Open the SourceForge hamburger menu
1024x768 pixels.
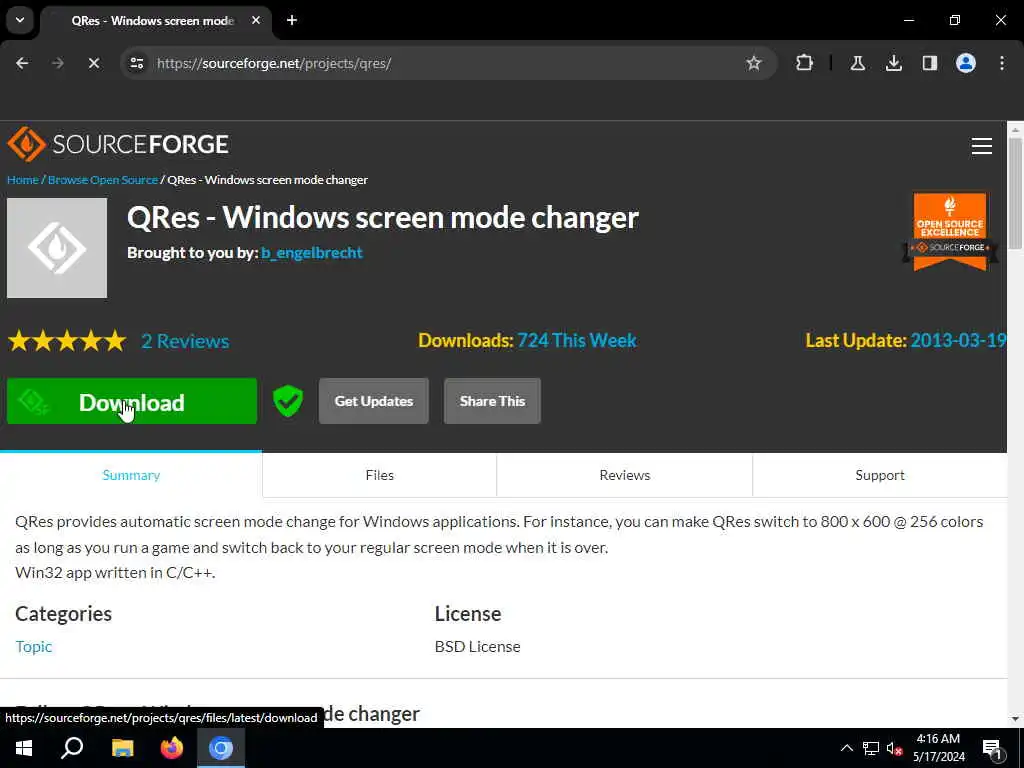coord(981,146)
